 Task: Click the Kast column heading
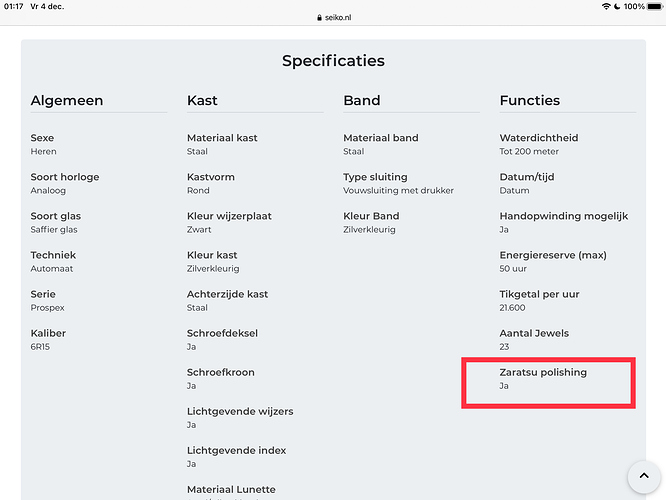[x=202, y=100]
